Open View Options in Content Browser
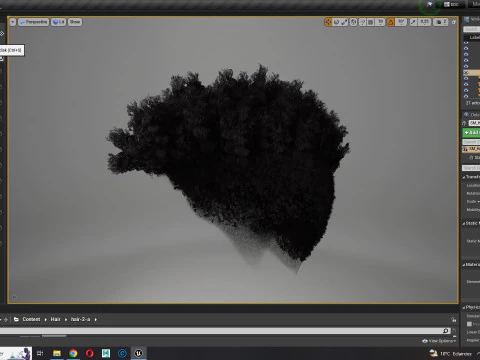Viewport: 480px width, 360px height. tap(438, 341)
